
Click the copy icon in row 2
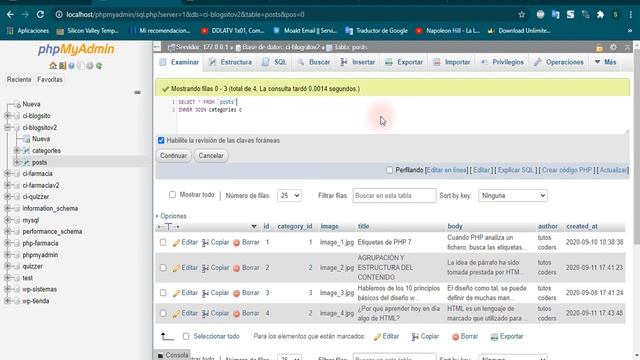point(205,268)
